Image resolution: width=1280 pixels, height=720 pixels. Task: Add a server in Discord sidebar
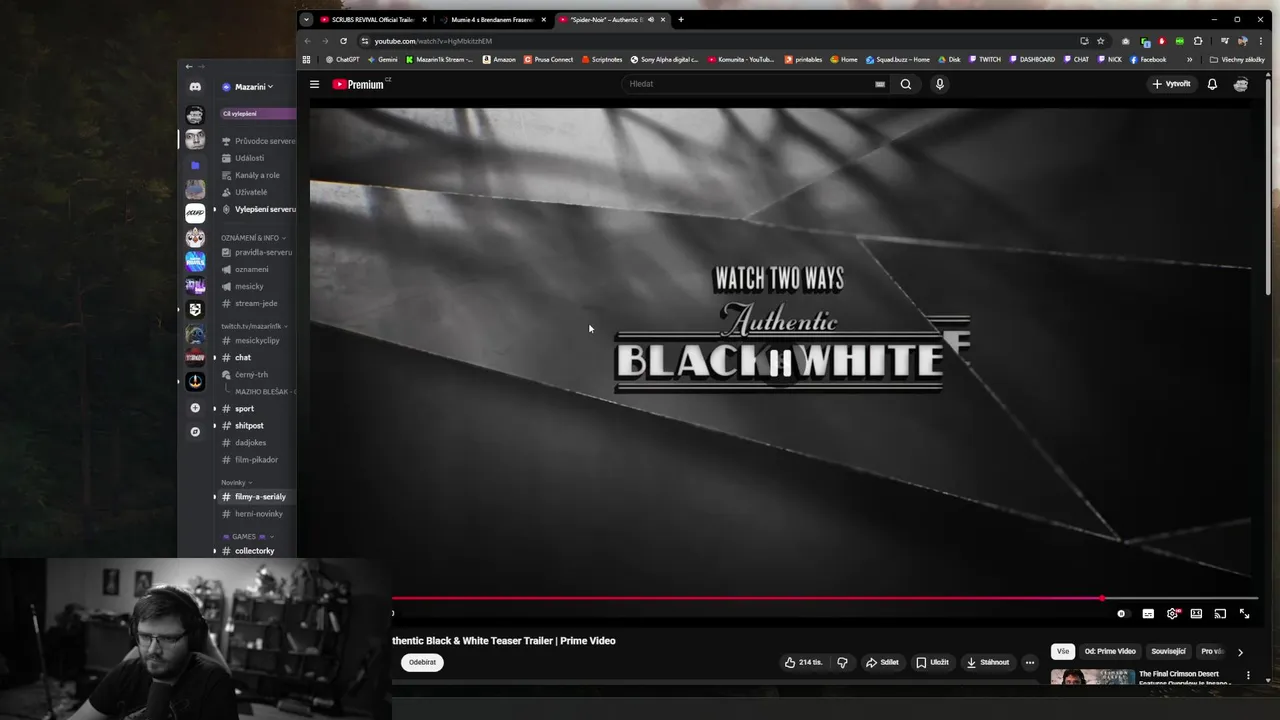(195, 408)
